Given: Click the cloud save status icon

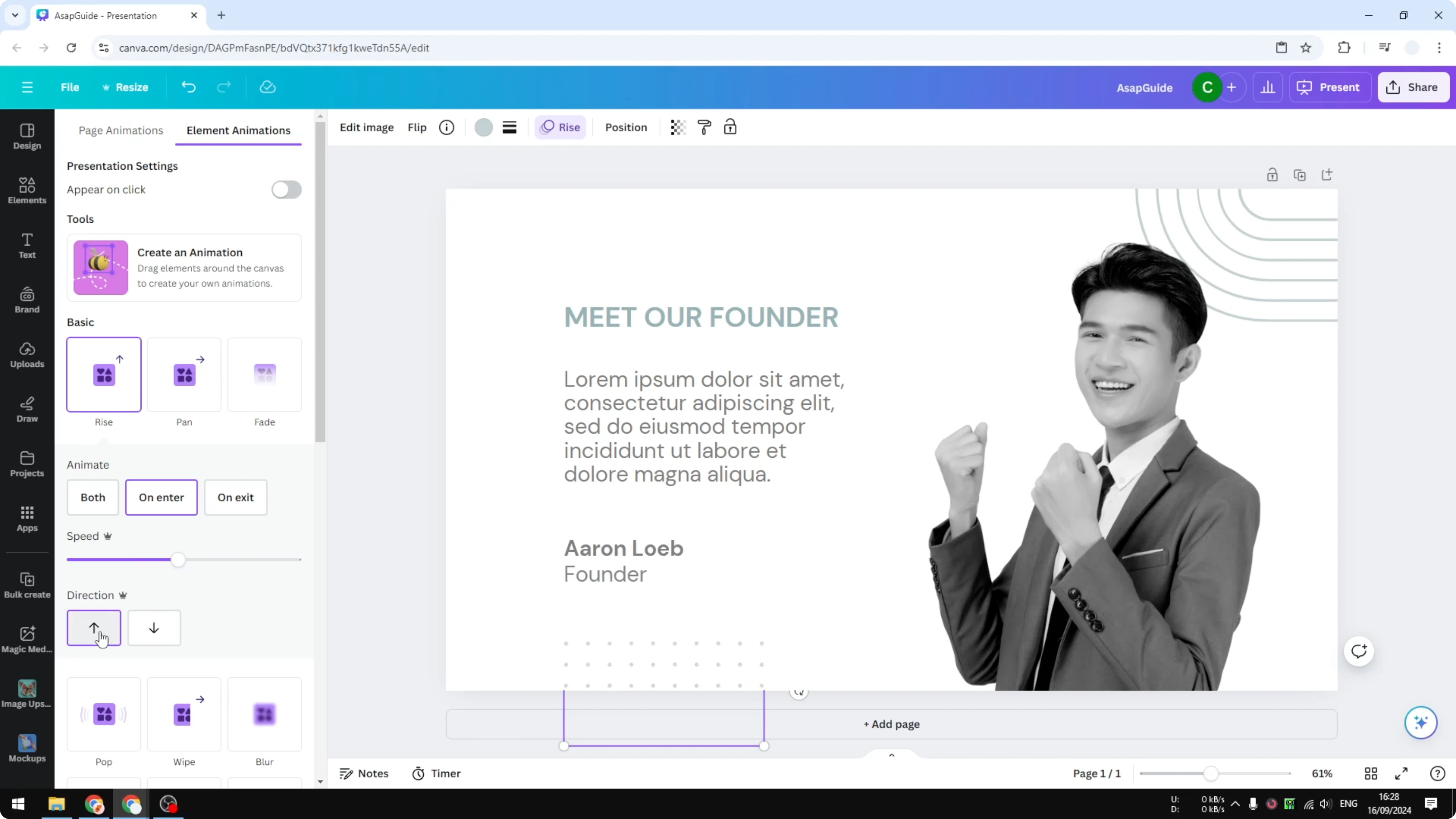Looking at the screenshot, I should point(267,87).
